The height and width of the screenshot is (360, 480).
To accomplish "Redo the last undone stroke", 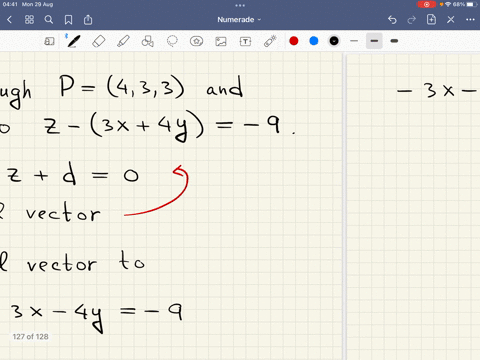I will click(x=412, y=20).
